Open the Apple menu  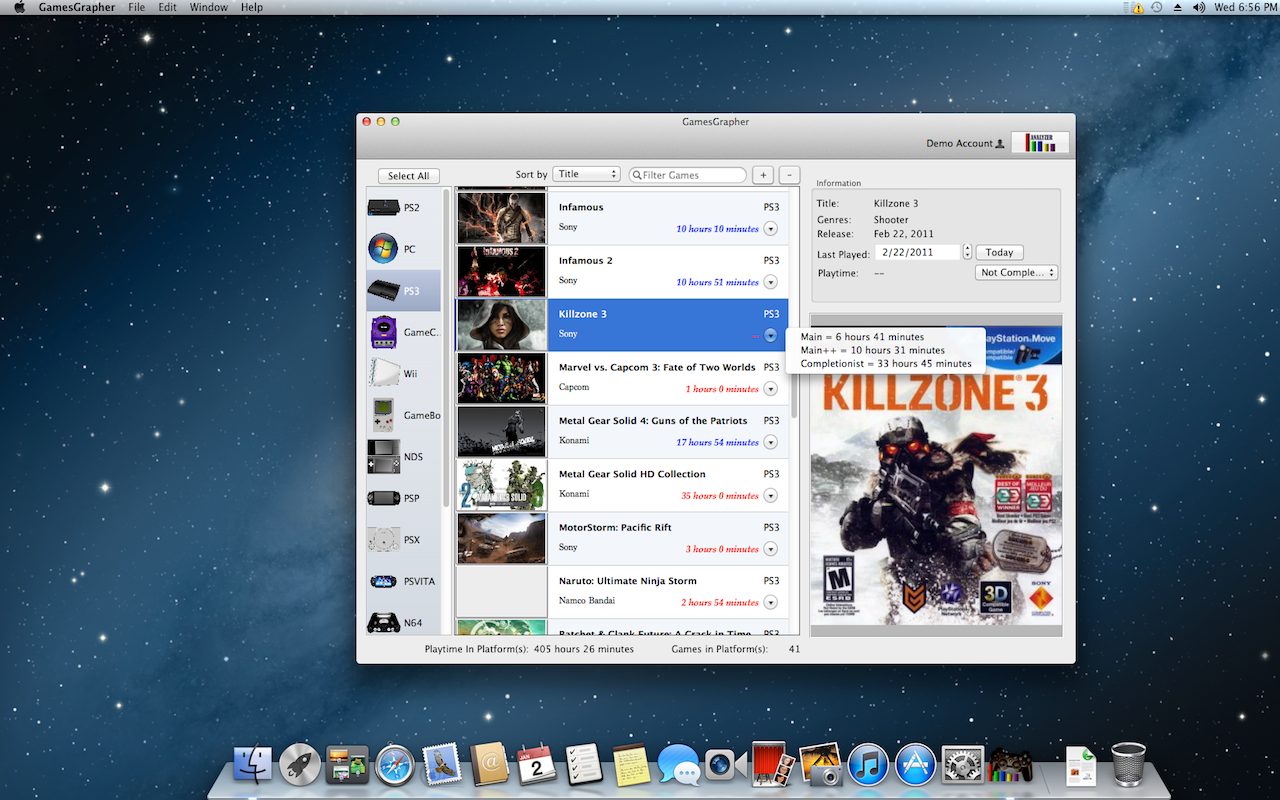19,7
